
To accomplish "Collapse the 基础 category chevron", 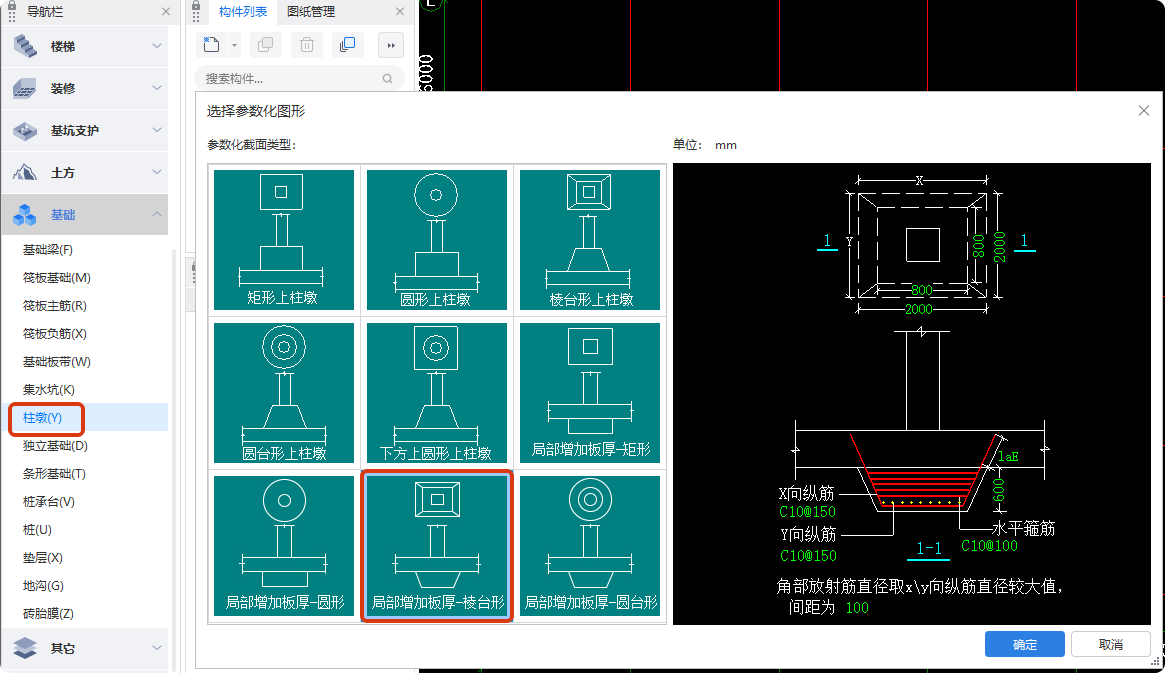I will tap(157, 214).
